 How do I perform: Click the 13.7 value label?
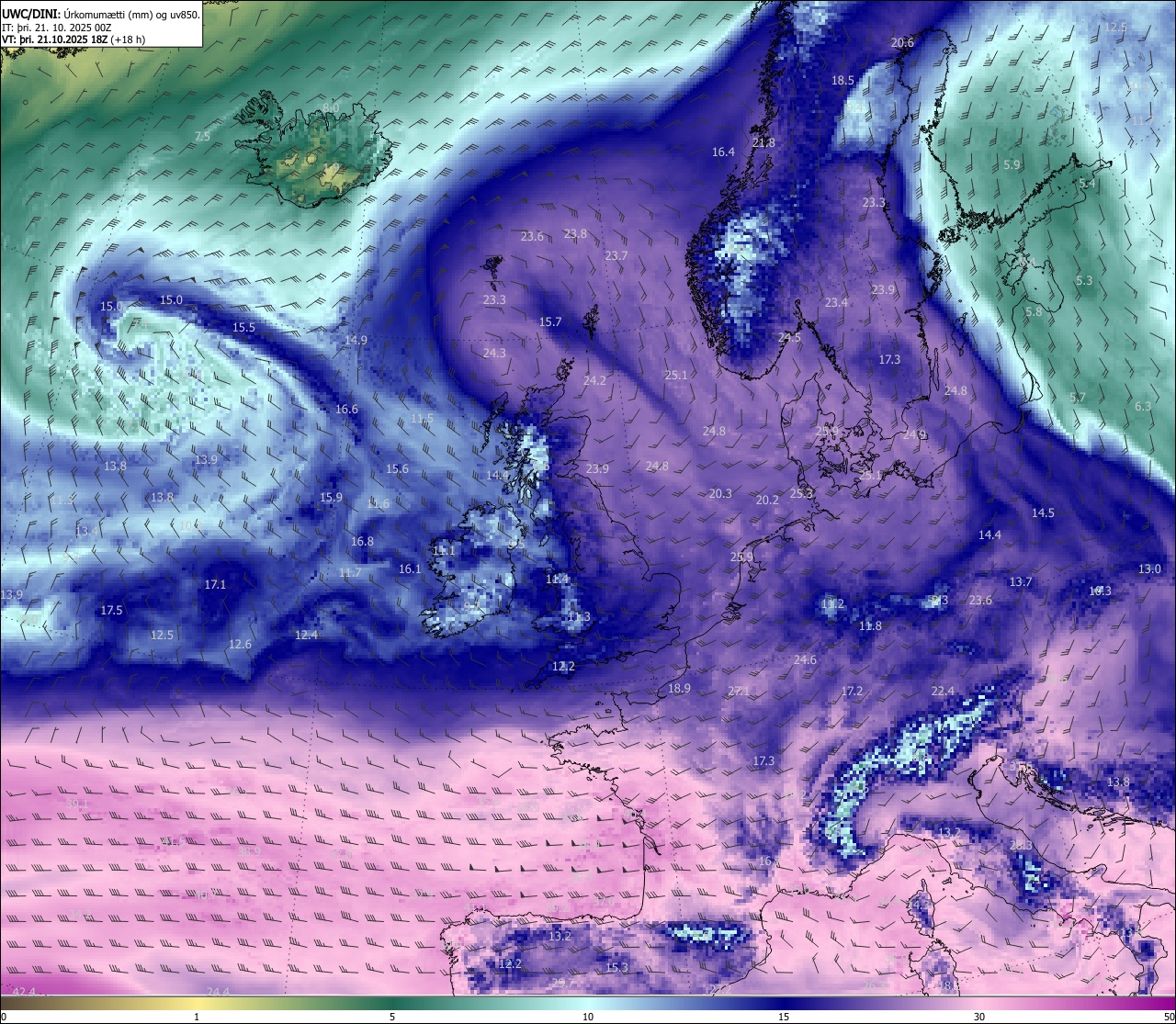(1021, 581)
